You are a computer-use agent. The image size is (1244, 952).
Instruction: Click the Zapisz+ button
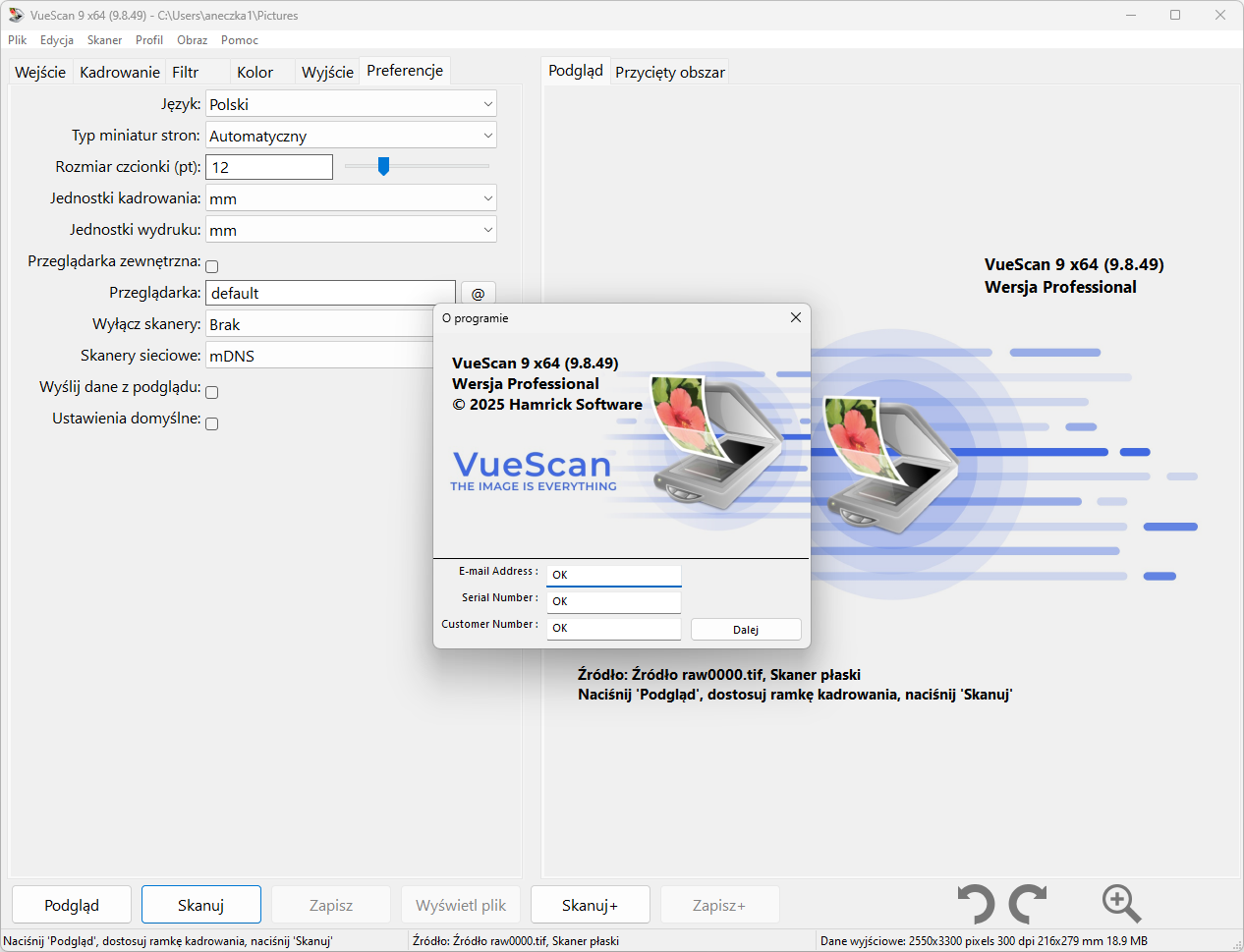(720, 905)
